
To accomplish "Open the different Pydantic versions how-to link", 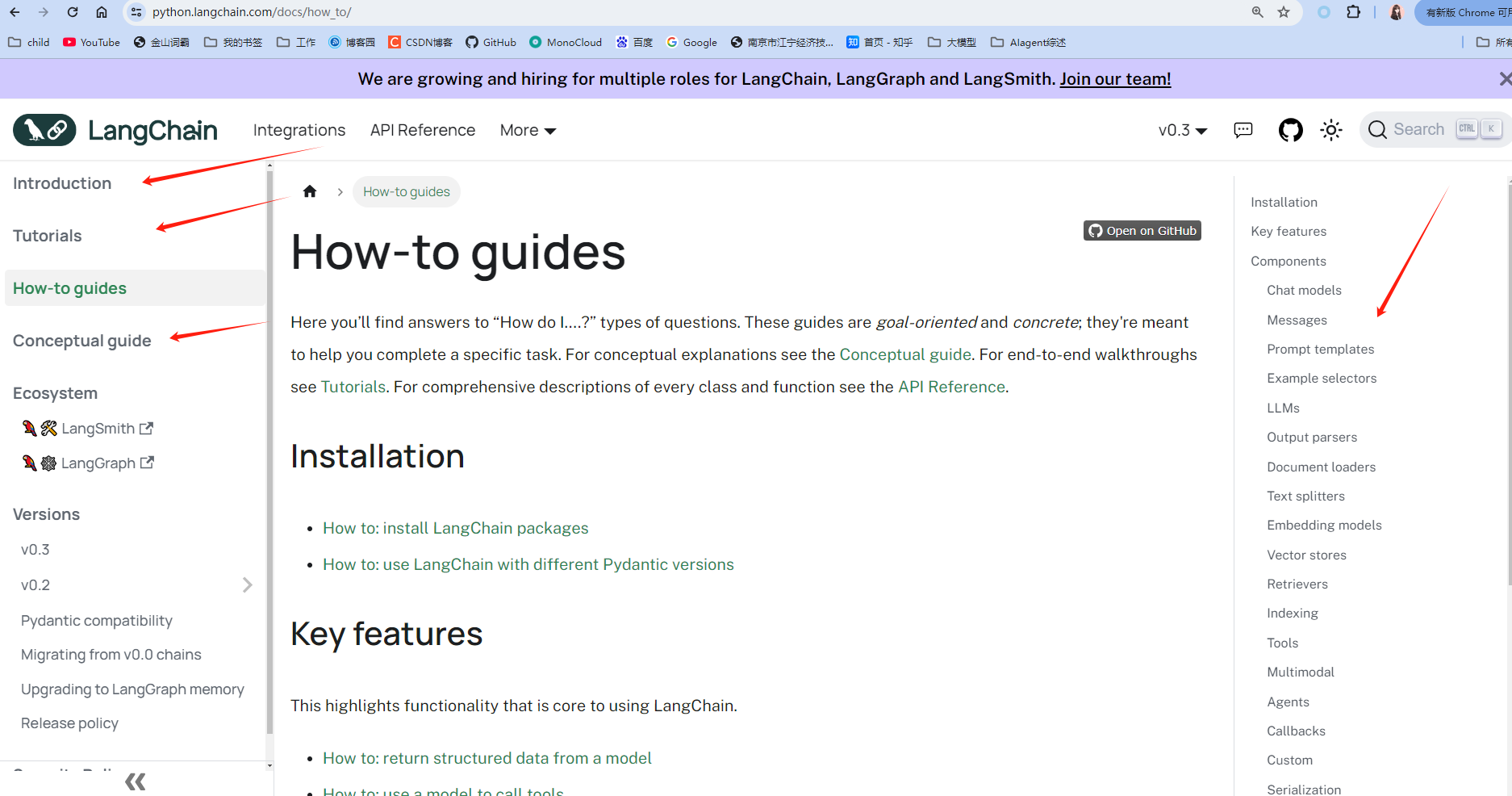I will [x=528, y=564].
